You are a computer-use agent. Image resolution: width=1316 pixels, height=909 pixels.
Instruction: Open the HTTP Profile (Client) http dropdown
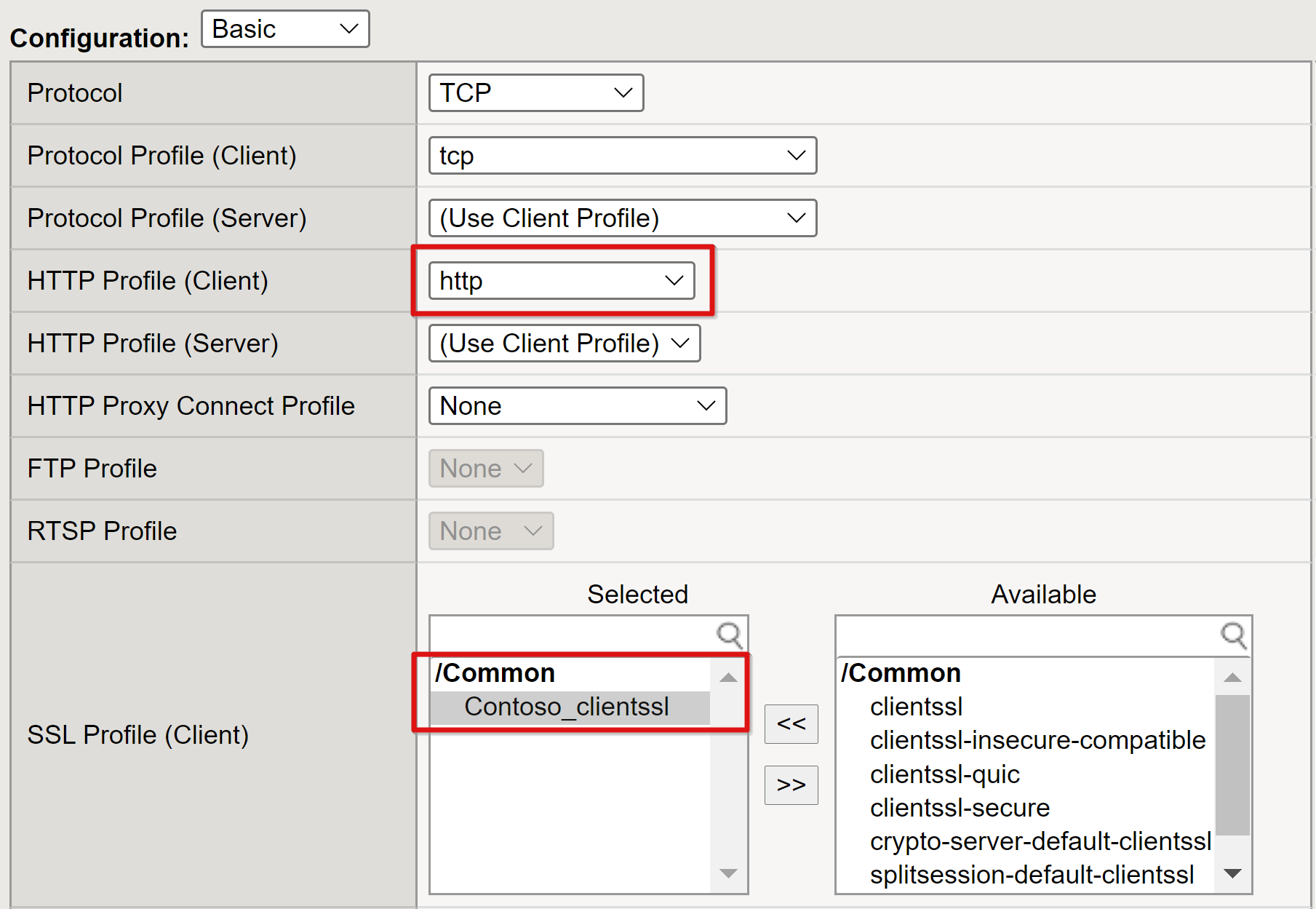[562, 280]
